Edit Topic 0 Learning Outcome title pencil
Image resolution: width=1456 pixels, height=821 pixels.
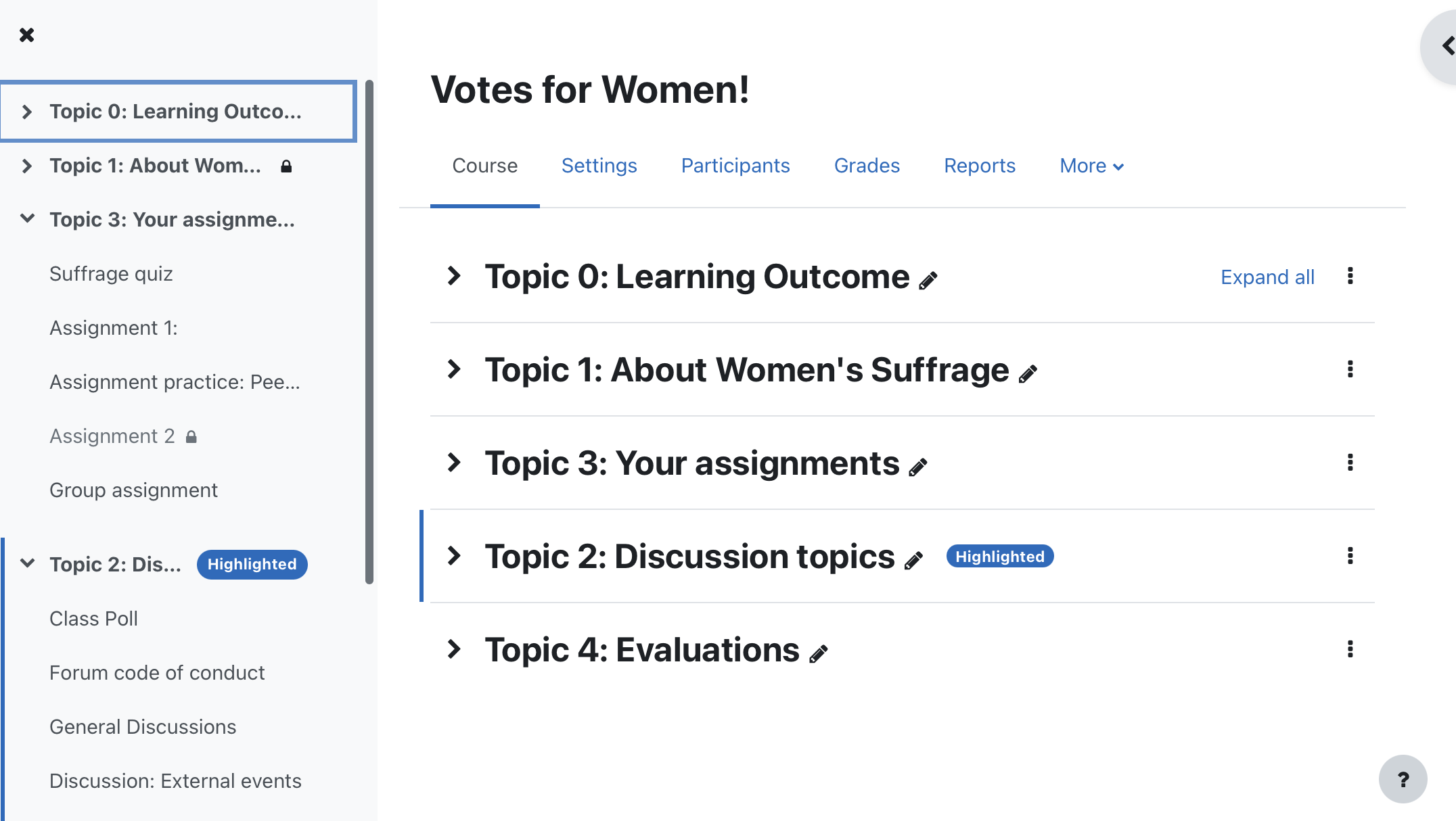click(x=928, y=280)
